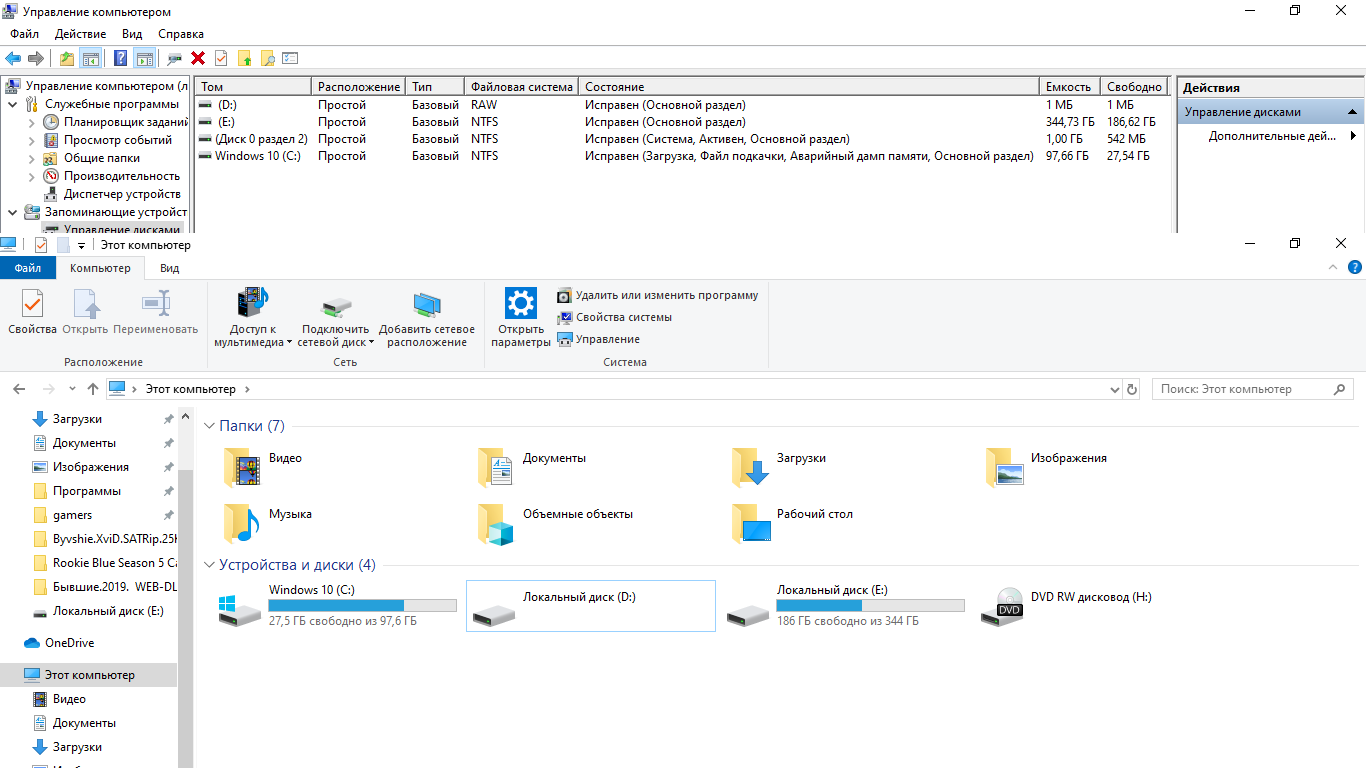Viewport: 1366px width, 768px height.
Task: Open Свойства in the Explorer ribbon
Action: [x=32, y=312]
